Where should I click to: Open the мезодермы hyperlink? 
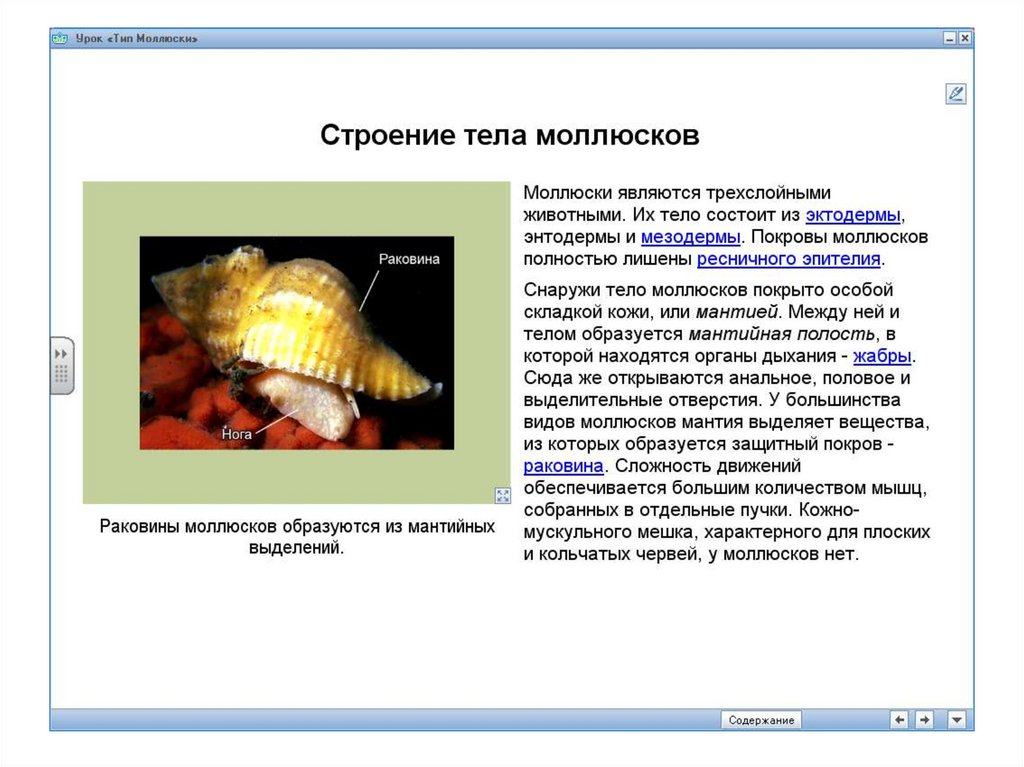click(x=690, y=237)
